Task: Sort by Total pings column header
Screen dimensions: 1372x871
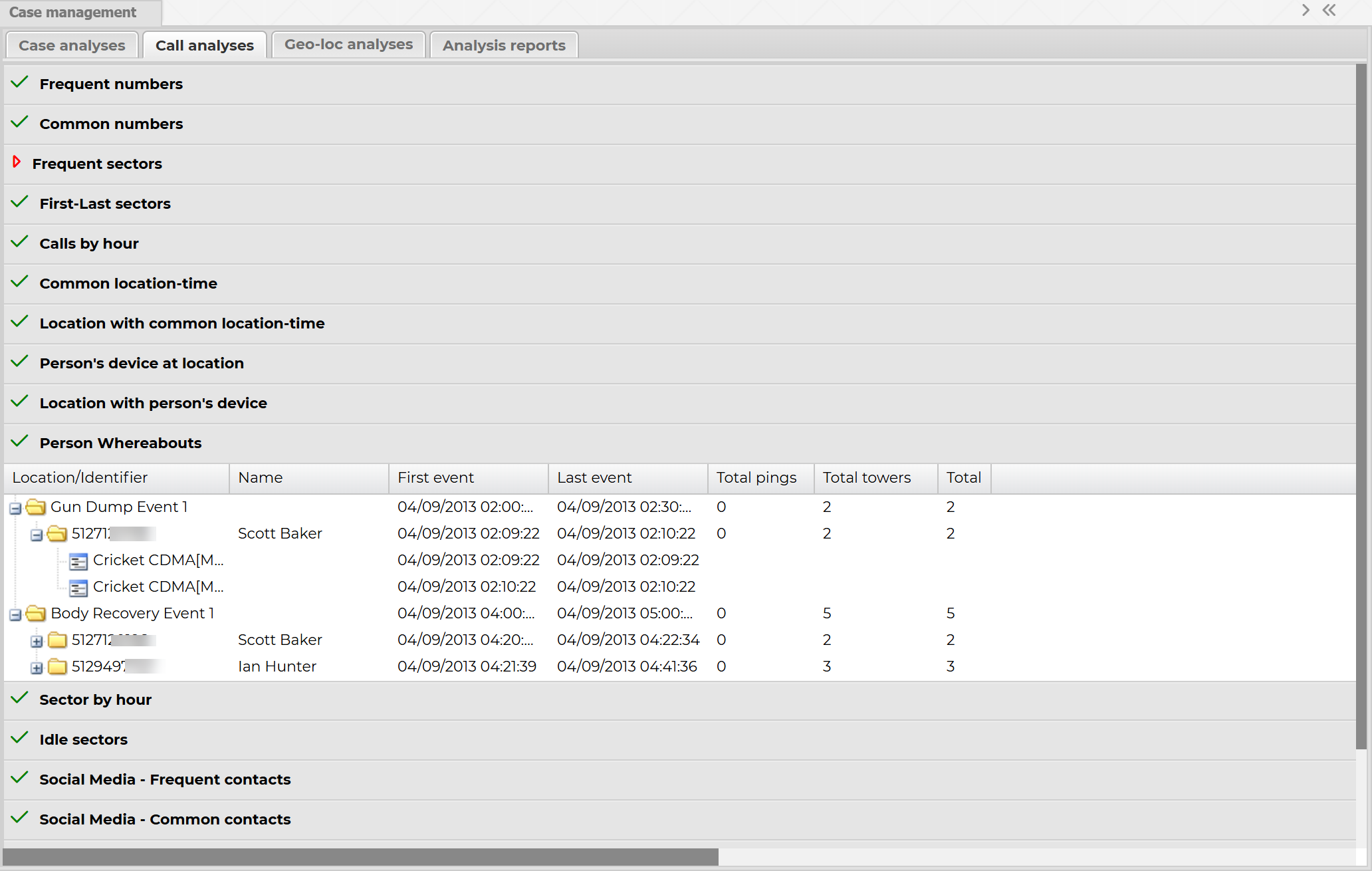Action: click(756, 477)
